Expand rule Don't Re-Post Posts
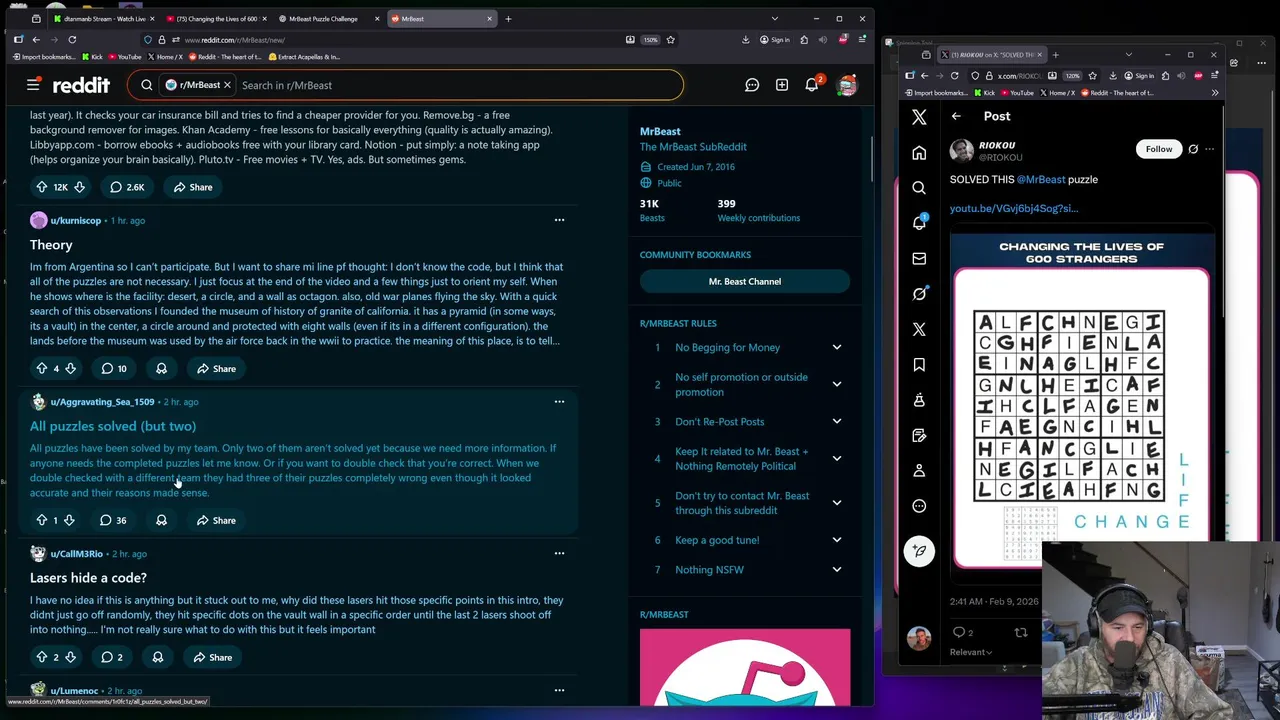The image size is (1280, 720). (x=837, y=421)
